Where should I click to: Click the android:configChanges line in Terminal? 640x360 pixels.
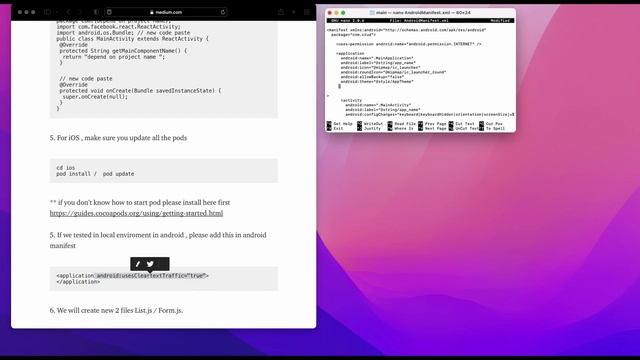coord(430,115)
